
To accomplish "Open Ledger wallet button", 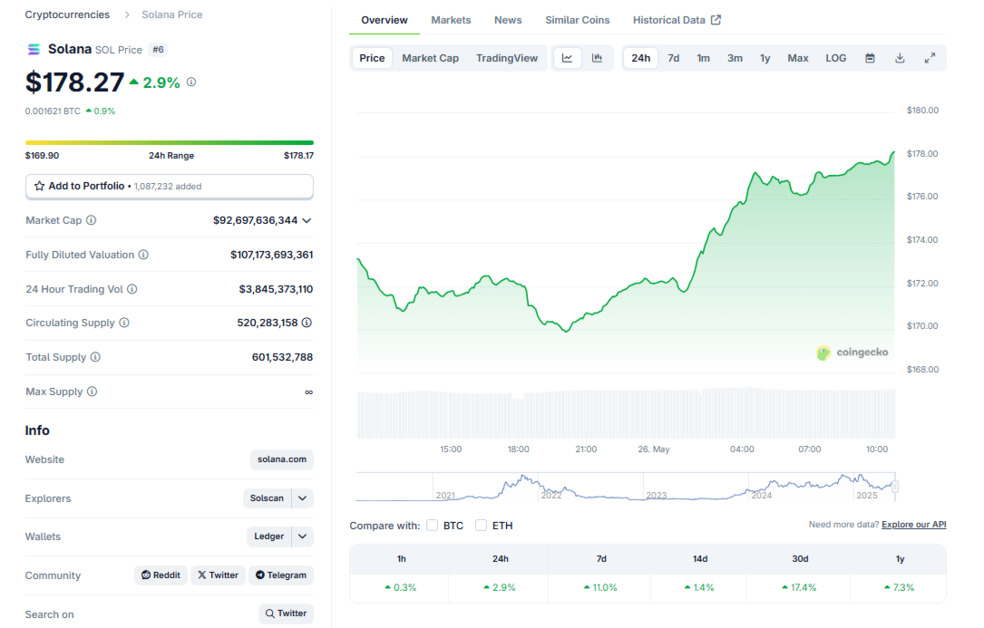I will click(x=269, y=536).
